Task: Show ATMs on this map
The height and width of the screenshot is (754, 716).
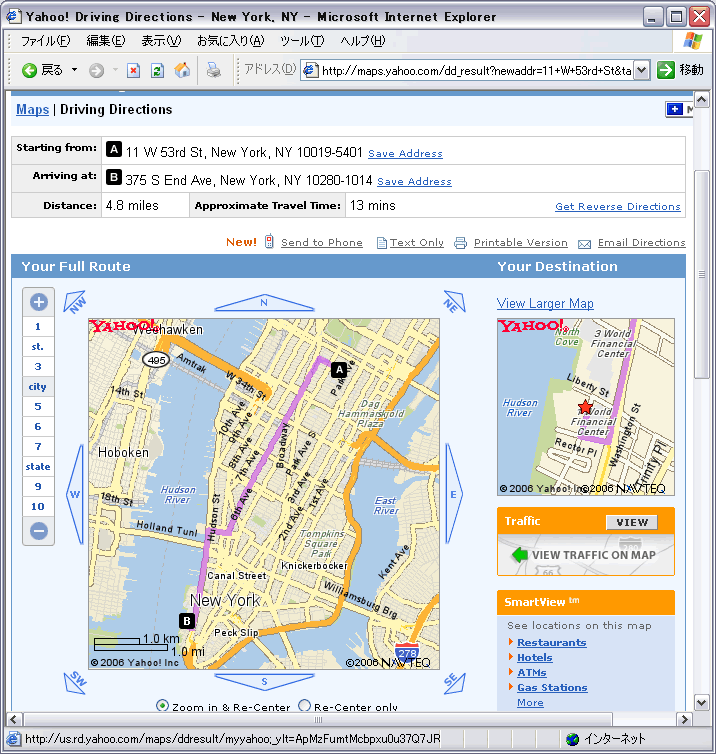Action: [532, 673]
